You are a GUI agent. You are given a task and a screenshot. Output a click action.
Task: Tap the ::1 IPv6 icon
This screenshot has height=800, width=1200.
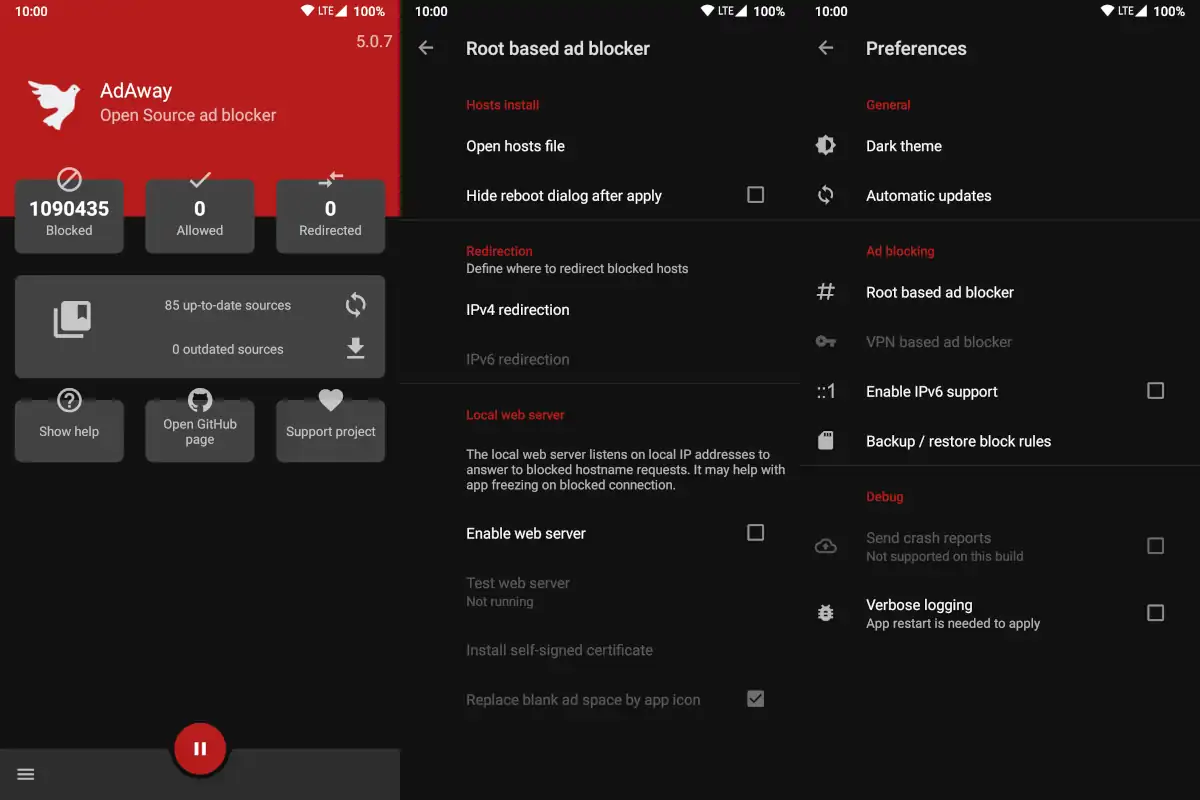coord(826,391)
